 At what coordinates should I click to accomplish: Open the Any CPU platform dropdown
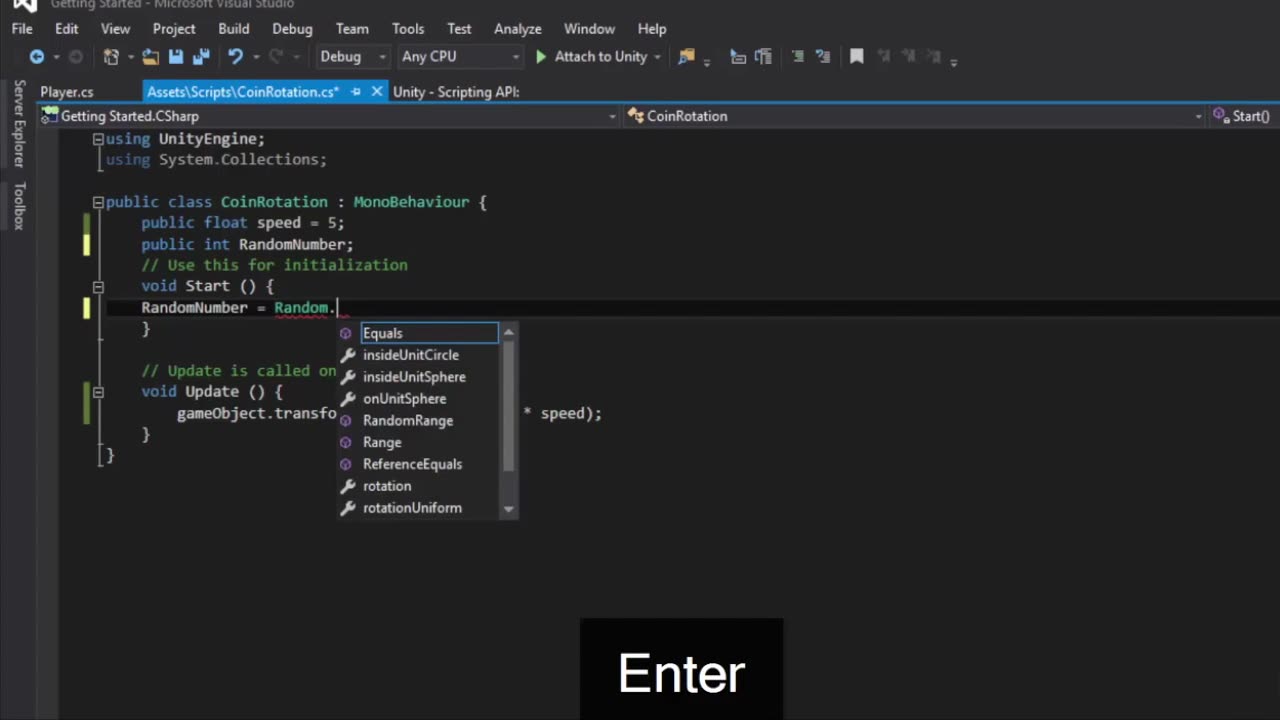[x=461, y=57]
